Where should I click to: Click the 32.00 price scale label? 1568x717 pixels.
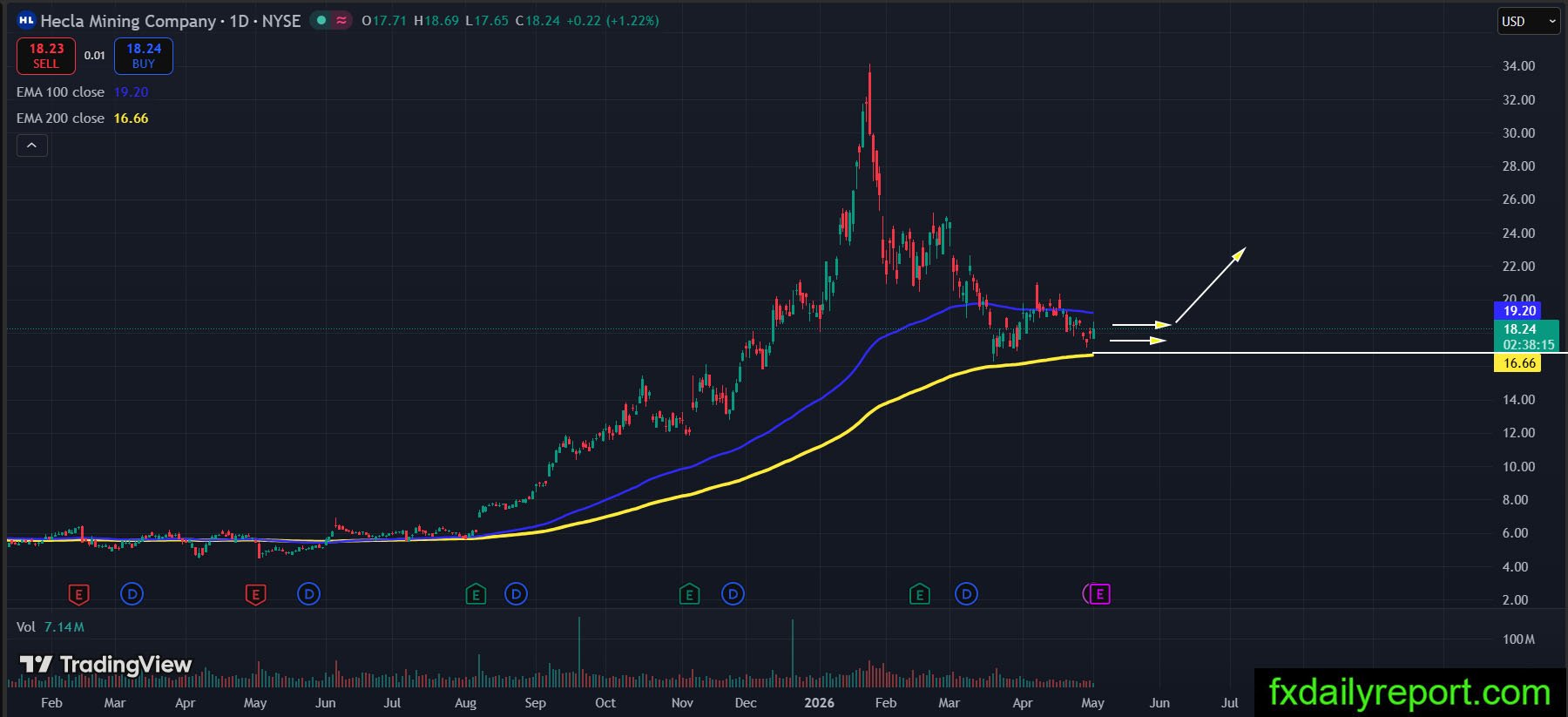(1518, 100)
